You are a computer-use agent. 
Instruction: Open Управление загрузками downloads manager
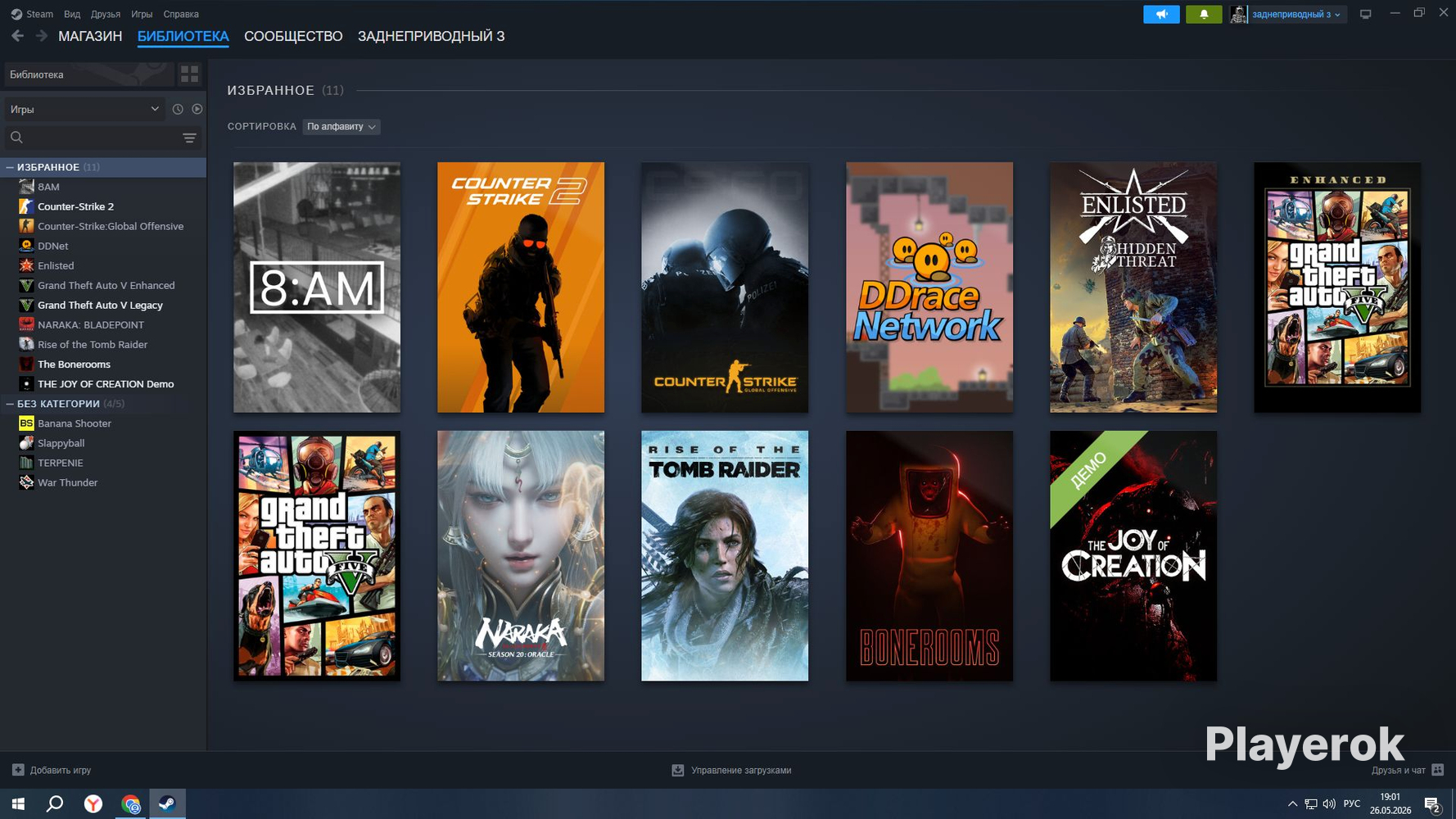pyautogui.click(x=731, y=770)
